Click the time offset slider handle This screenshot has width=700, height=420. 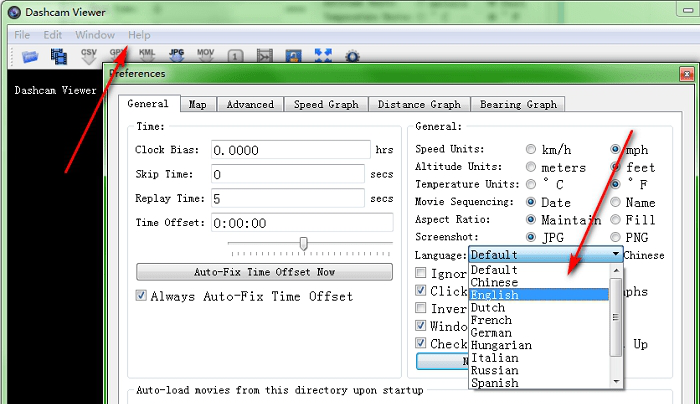[x=304, y=244]
